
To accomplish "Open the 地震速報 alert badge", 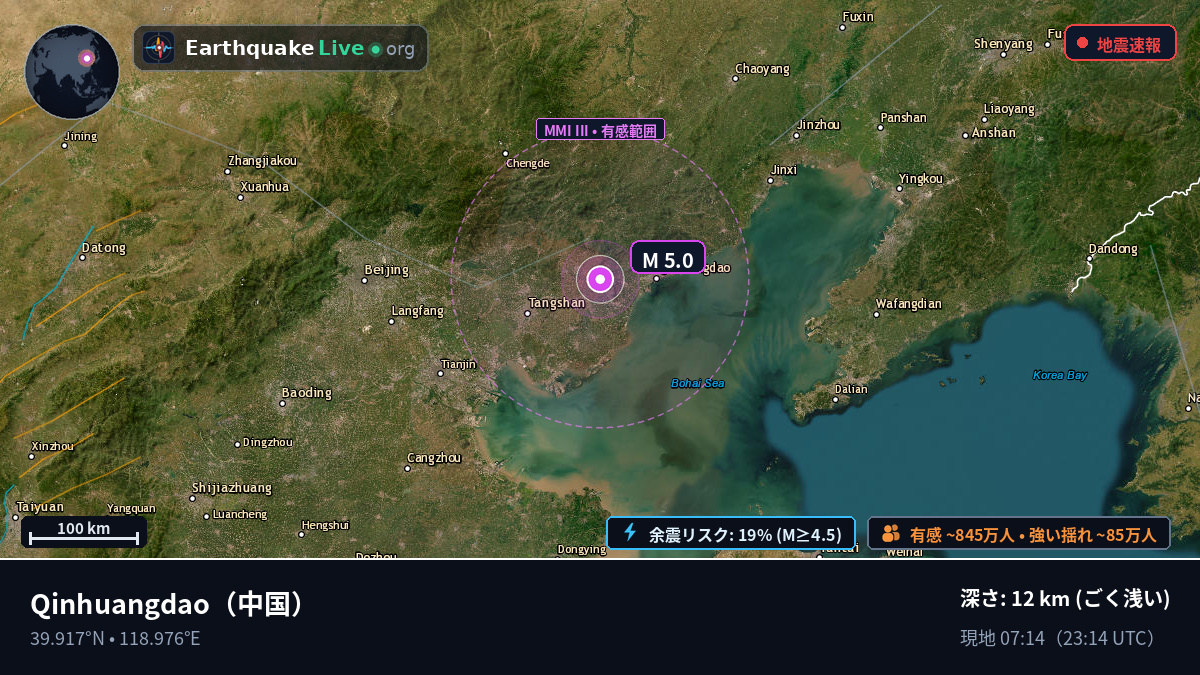I will [x=1120, y=43].
